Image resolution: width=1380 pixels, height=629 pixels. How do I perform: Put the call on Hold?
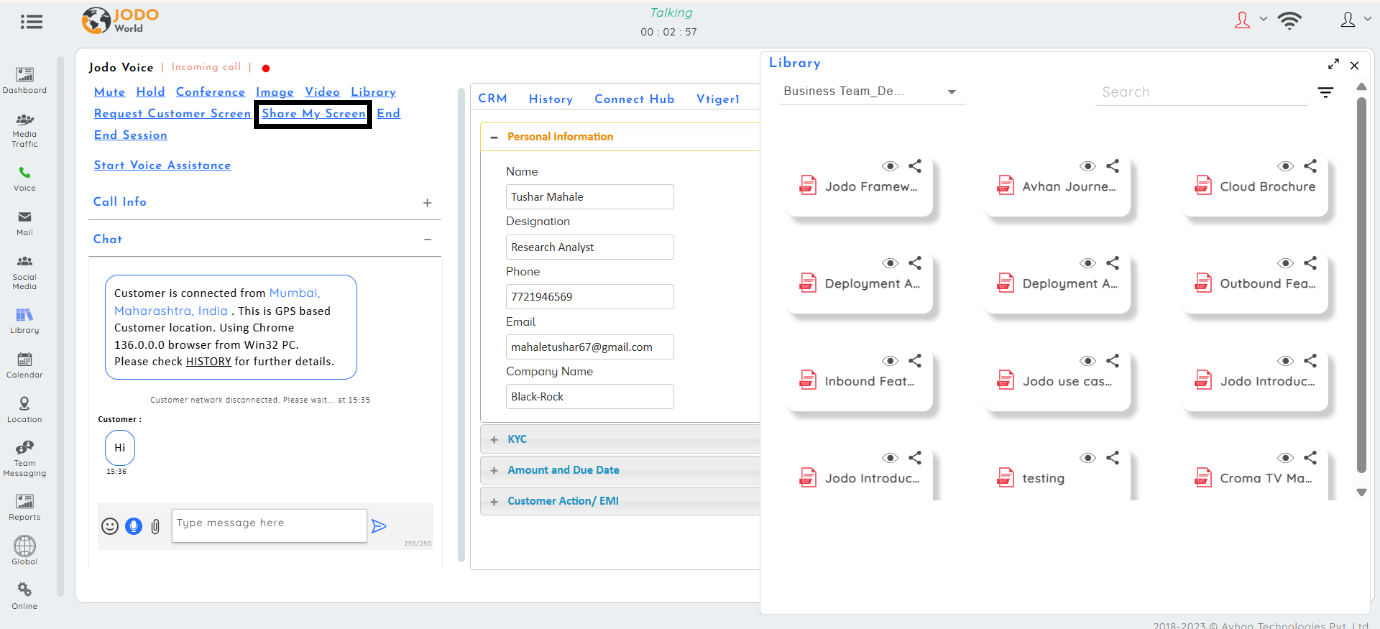tap(151, 92)
